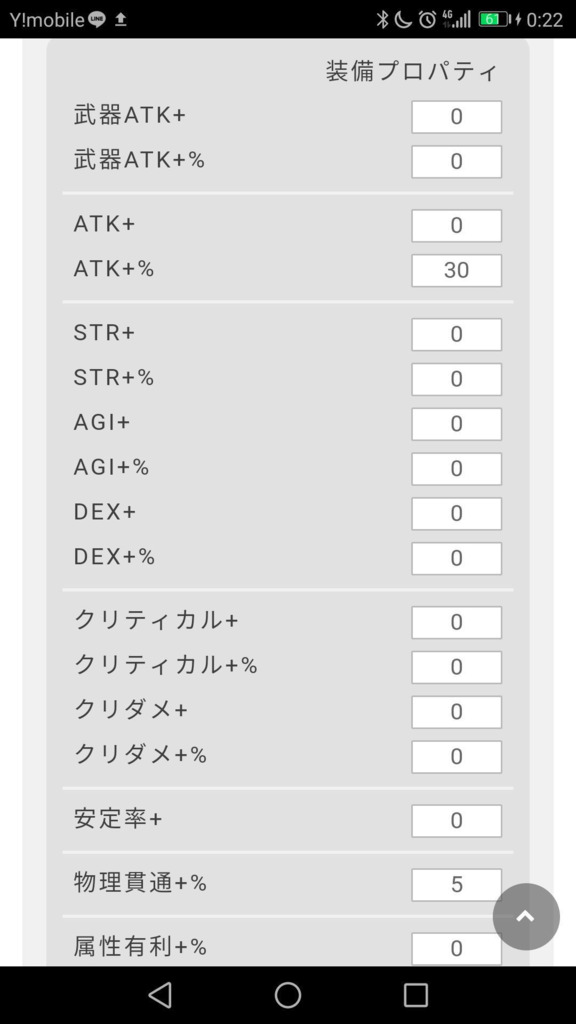Edit the ATK+% field showing 30
Image resolution: width=576 pixels, height=1024 pixels.
(456, 270)
